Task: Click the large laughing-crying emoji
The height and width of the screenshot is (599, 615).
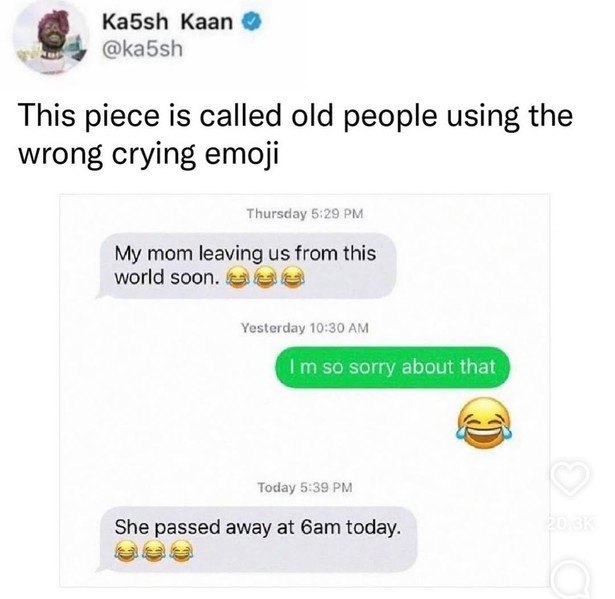Action: 484,422
